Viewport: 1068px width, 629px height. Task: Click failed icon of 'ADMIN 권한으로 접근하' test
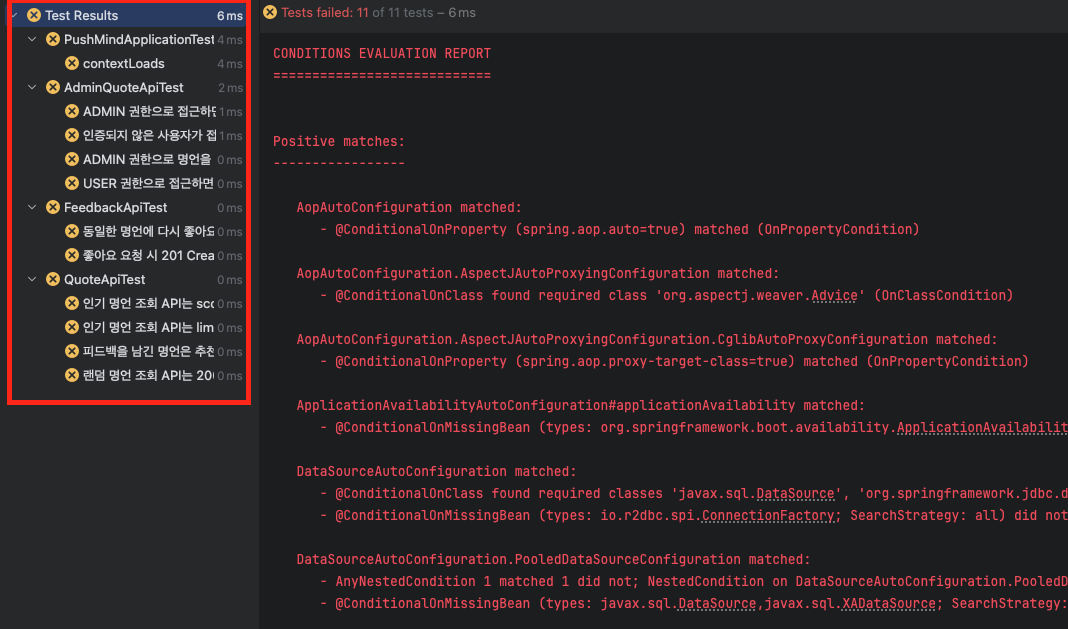coord(72,111)
